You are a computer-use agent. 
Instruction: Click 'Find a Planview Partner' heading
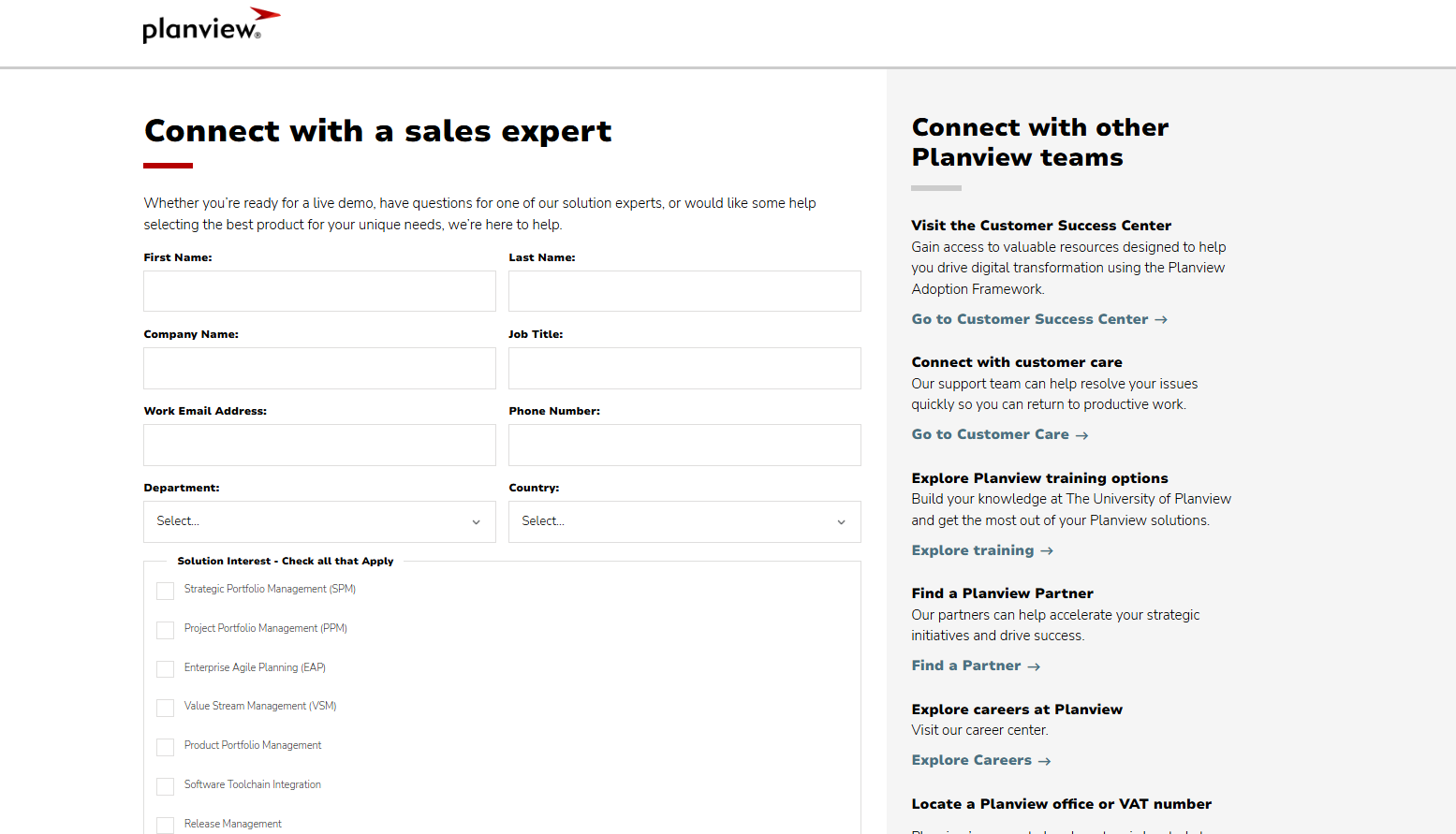click(1002, 593)
